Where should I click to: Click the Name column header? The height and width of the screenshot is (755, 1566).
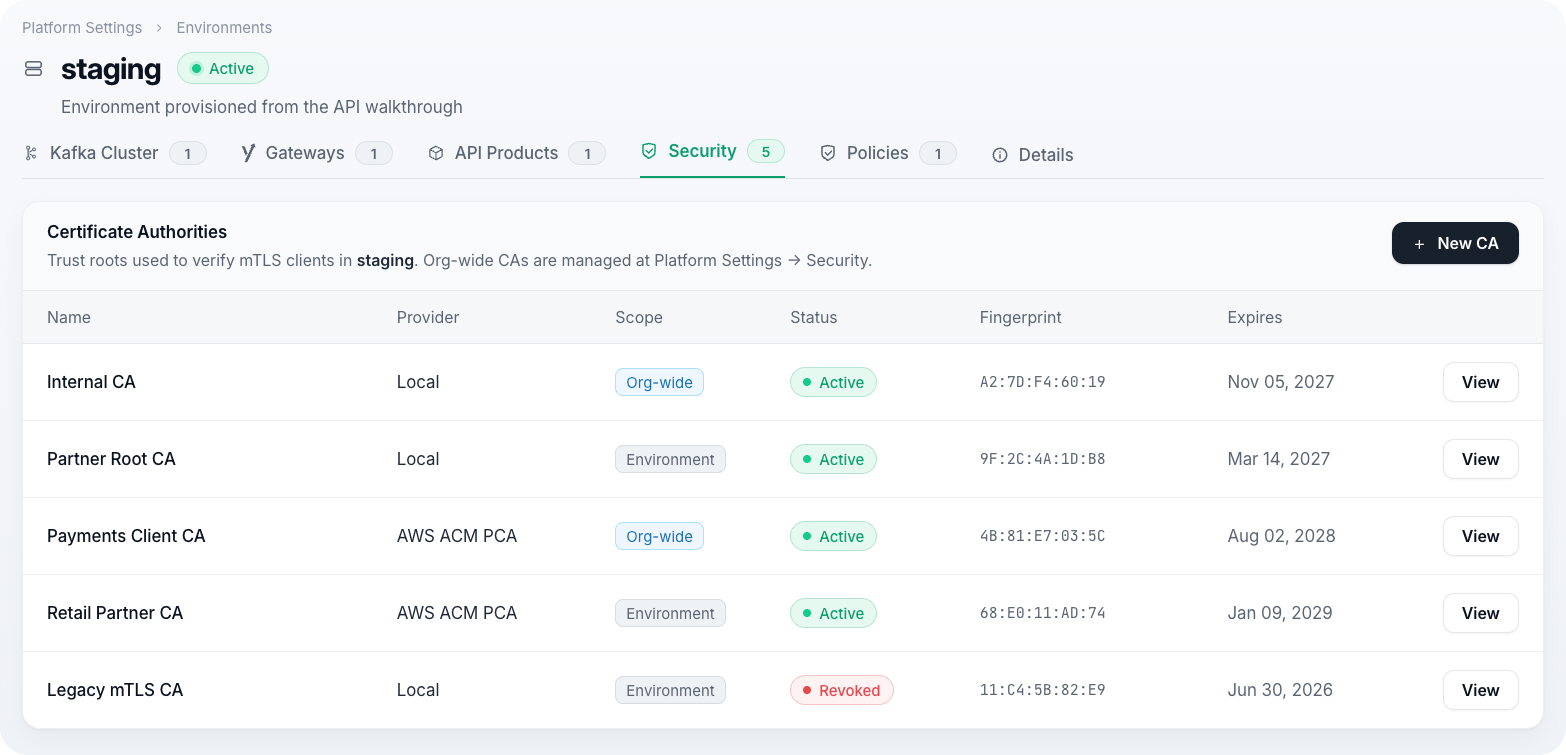(69, 317)
